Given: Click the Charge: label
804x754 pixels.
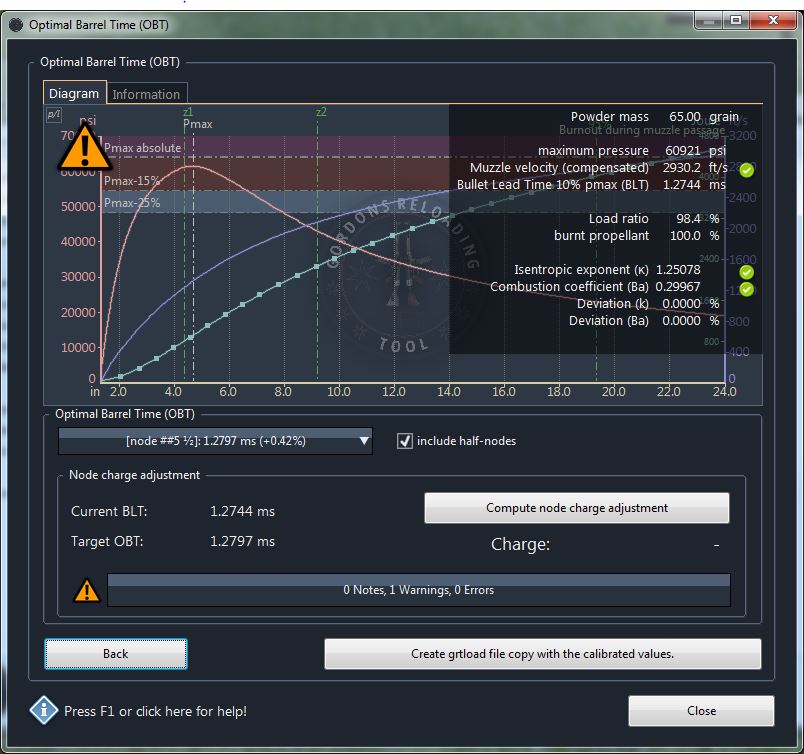Looking at the screenshot, I should point(520,544).
